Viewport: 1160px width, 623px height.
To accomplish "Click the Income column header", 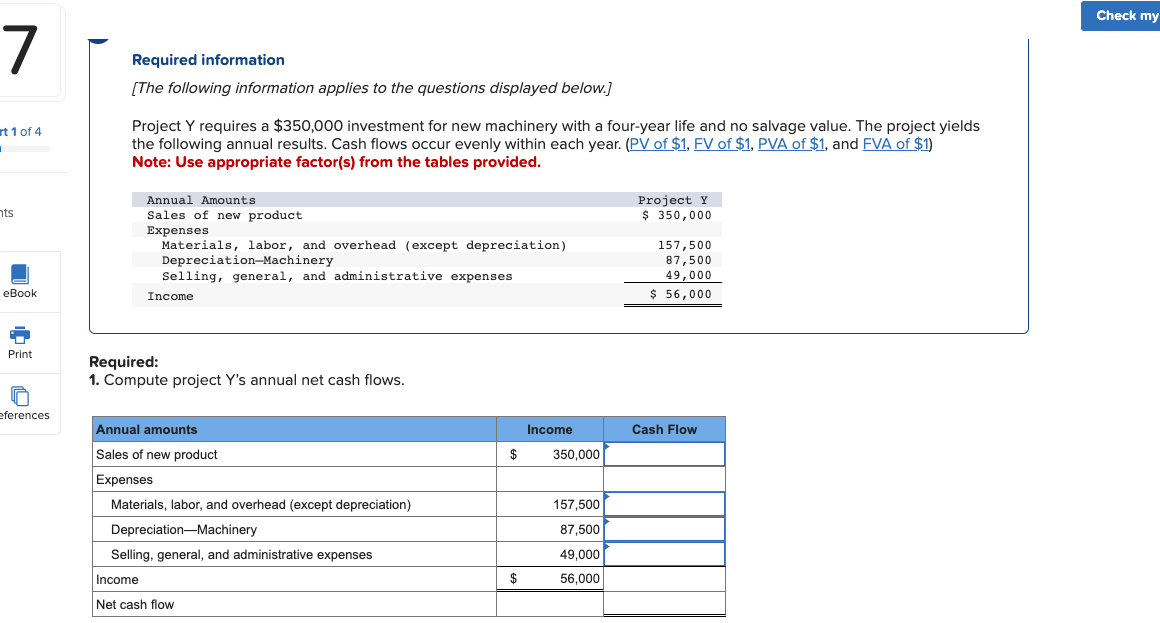I will (550, 430).
